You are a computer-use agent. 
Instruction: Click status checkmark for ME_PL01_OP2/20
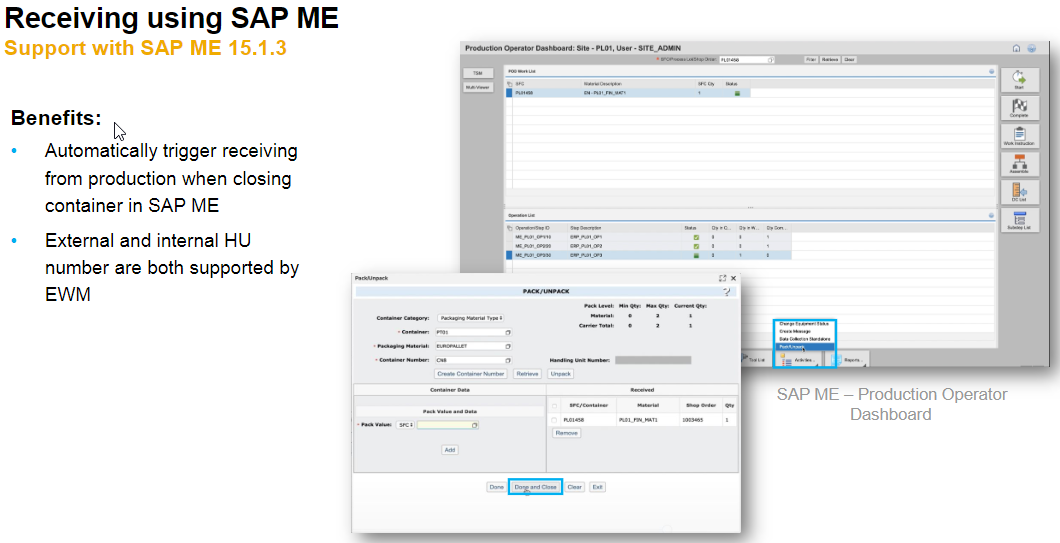click(696, 246)
